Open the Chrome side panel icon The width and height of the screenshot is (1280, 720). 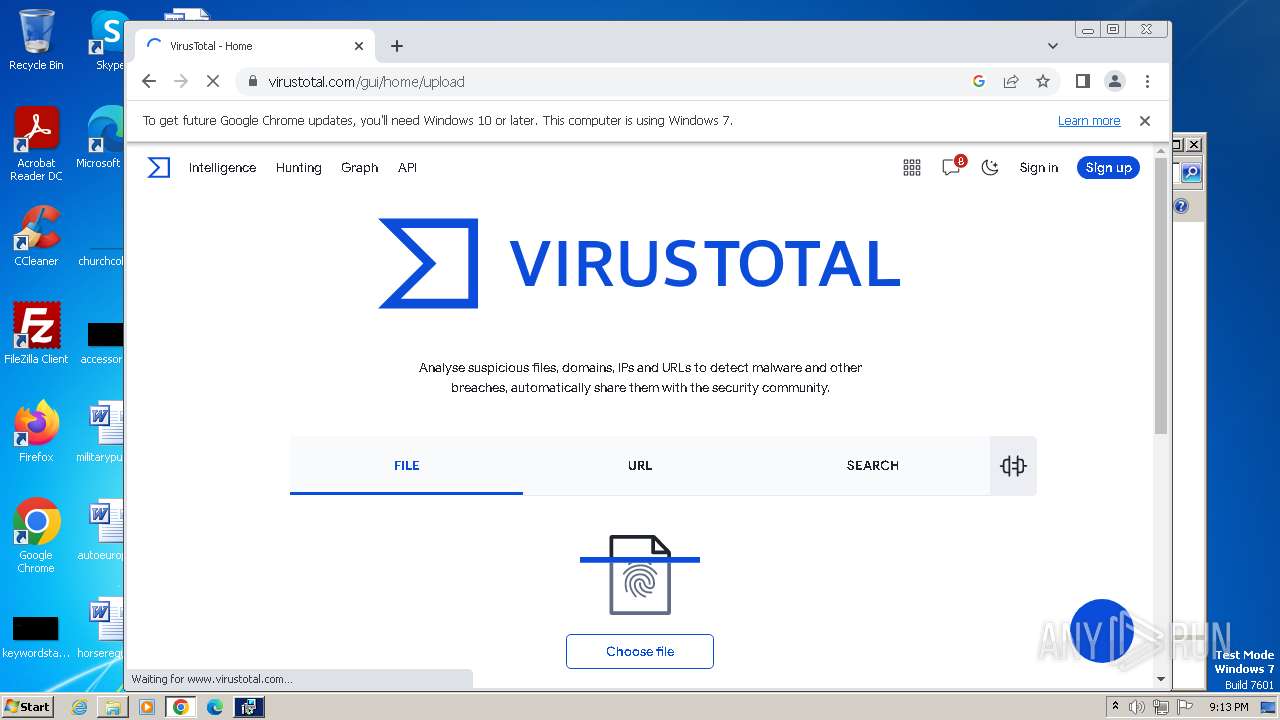[x=1083, y=82]
